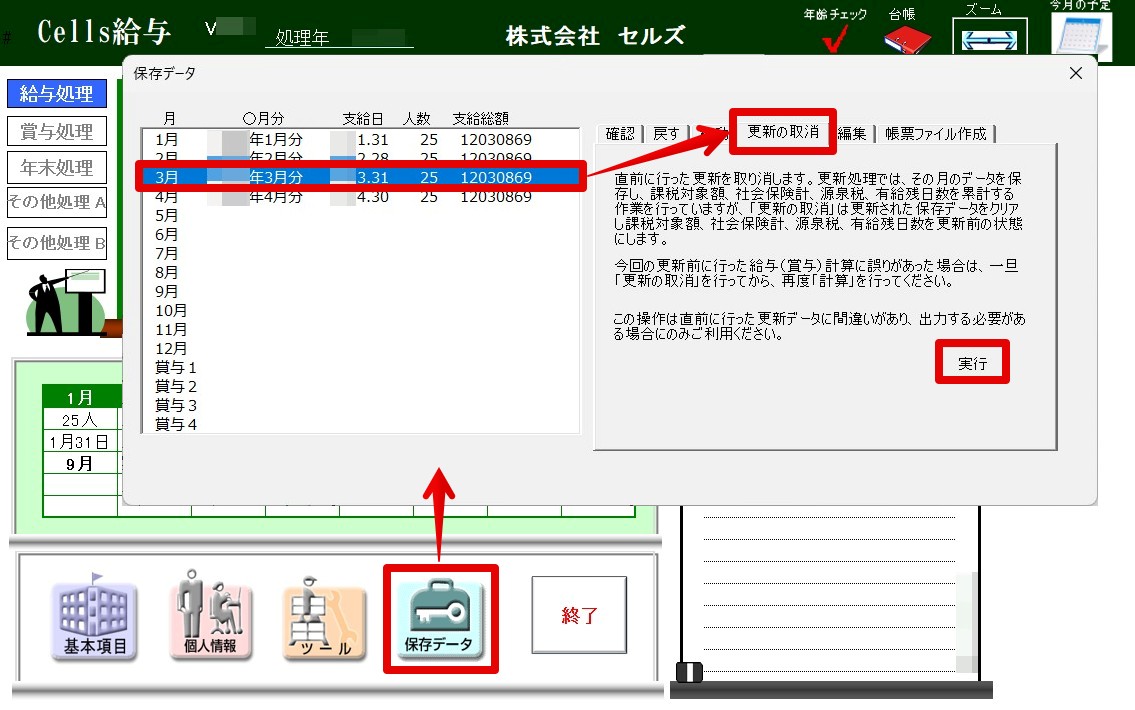Viewport: 1135px width, 710px height.
Task: Select the 11月 row in saved data list
Action: click(x=360, y=329)
